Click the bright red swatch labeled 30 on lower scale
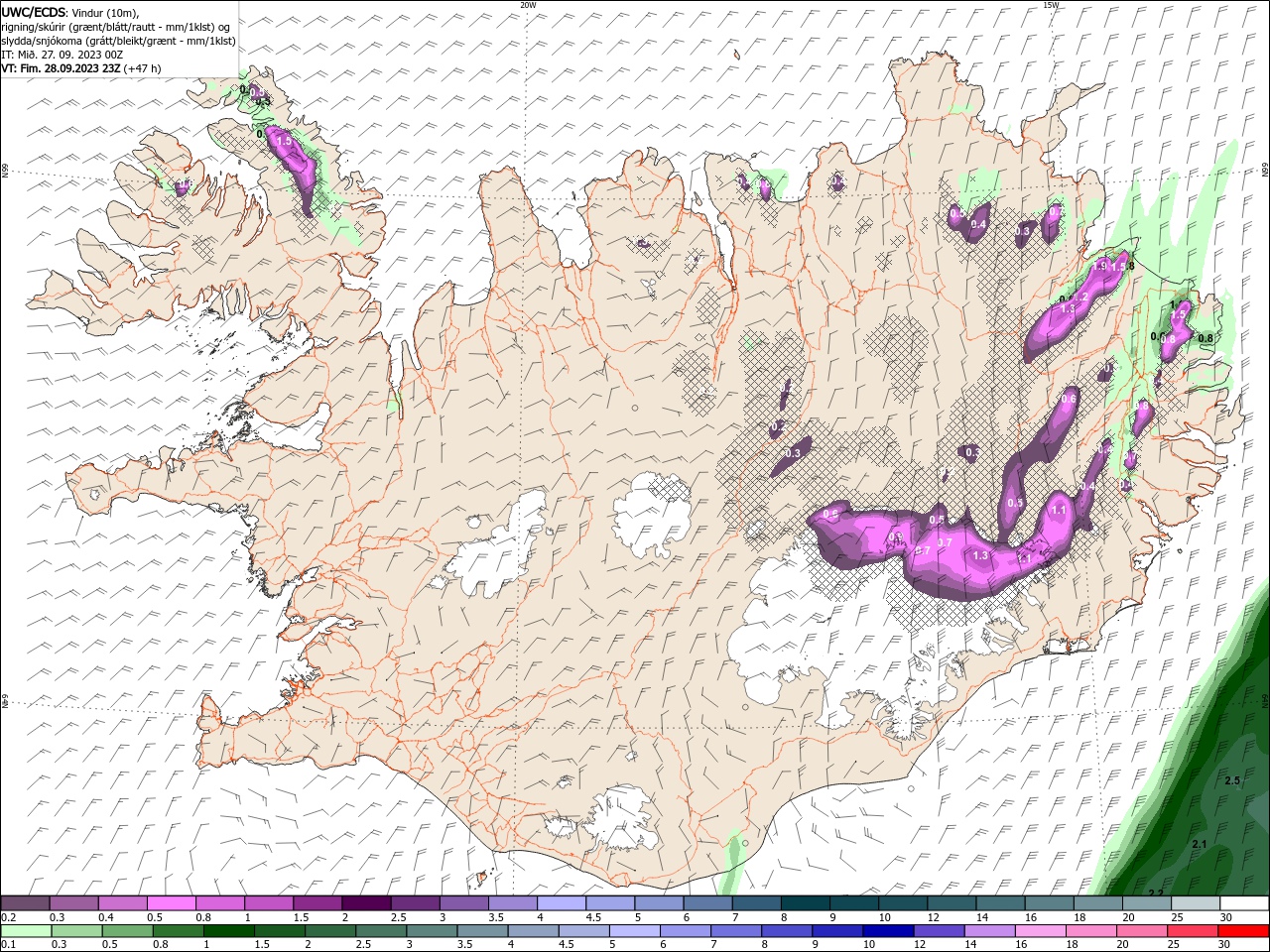The image size is (1270, 952). (x=1243, y=931)
